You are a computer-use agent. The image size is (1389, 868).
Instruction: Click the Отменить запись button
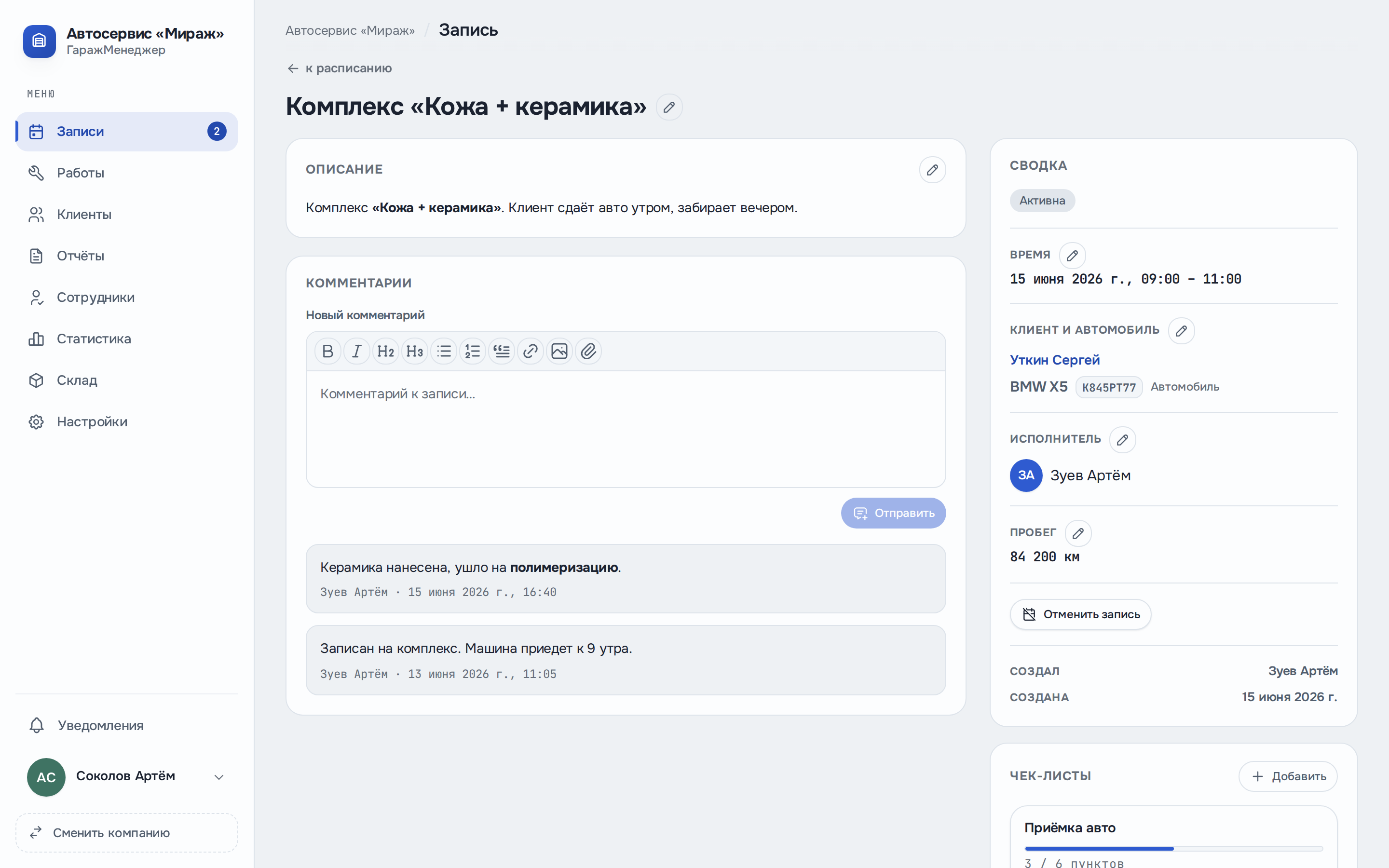pos(1080,614)
